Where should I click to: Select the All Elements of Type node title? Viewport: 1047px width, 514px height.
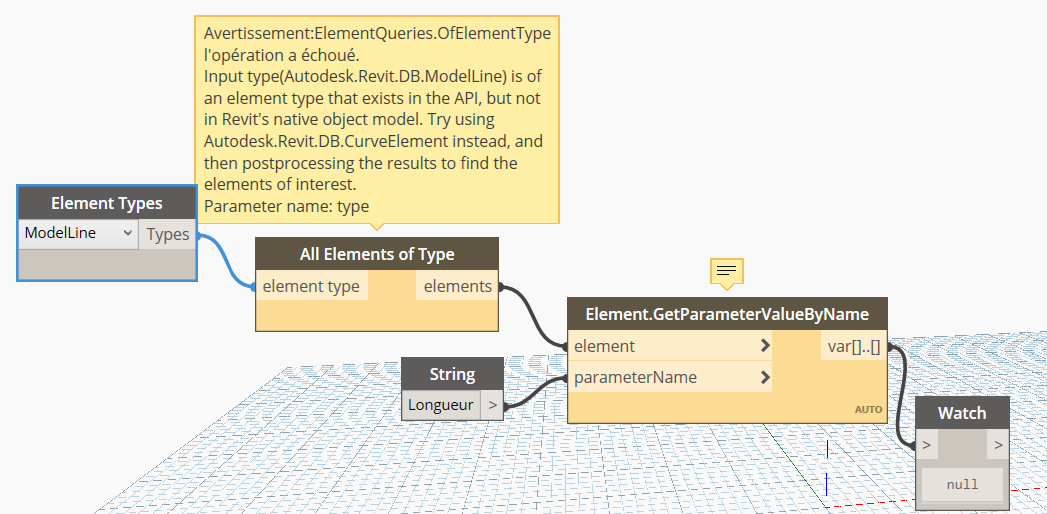click(377, 254)
